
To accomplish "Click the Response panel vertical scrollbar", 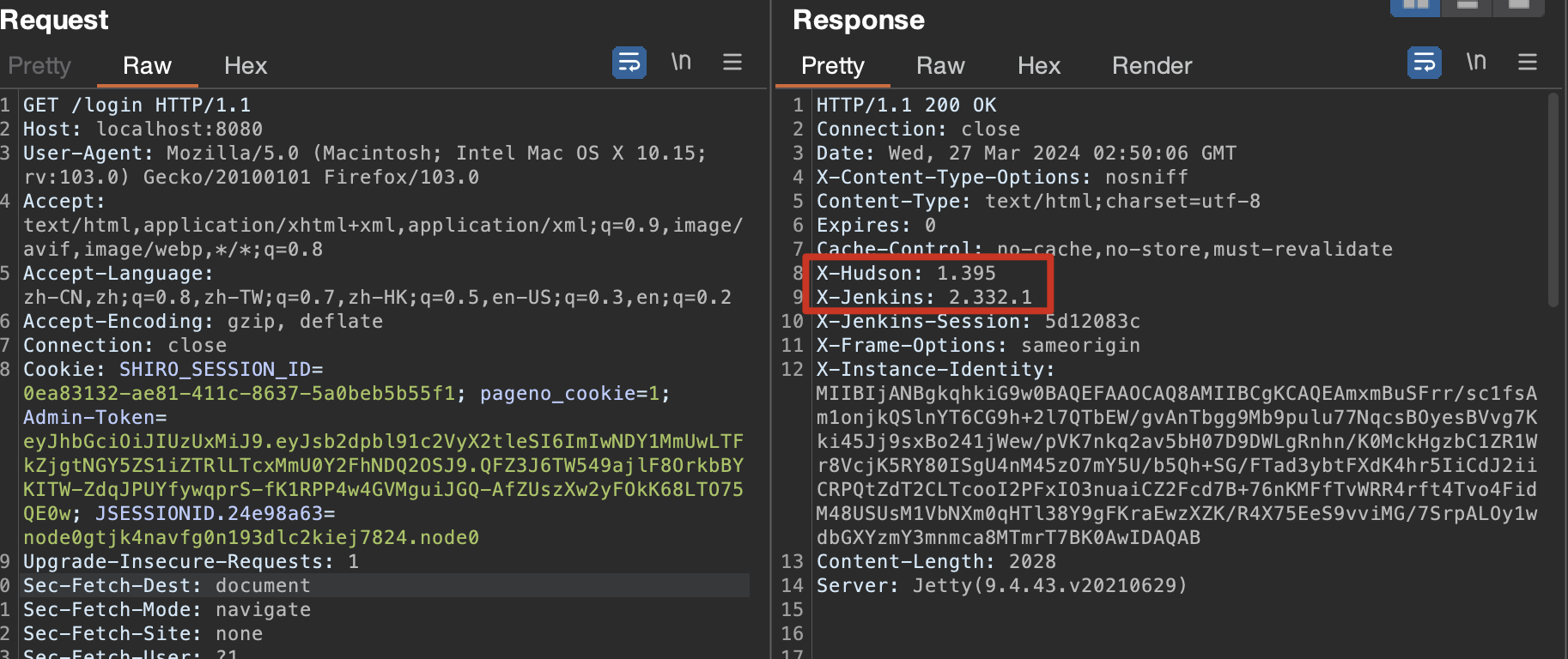I will click(x=1553, y=199).
